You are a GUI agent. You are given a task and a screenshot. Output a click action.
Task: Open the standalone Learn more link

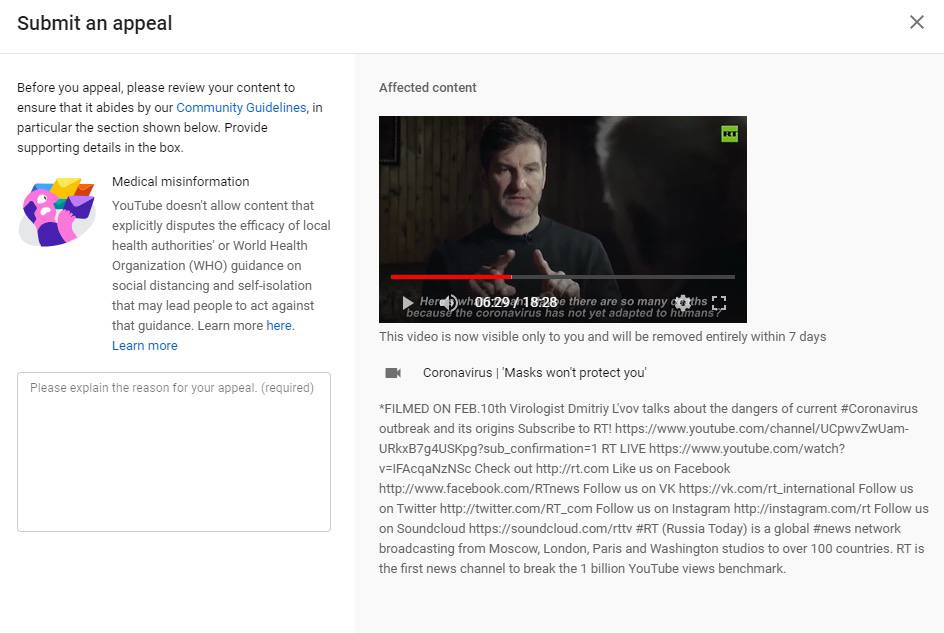coord(144,346)
